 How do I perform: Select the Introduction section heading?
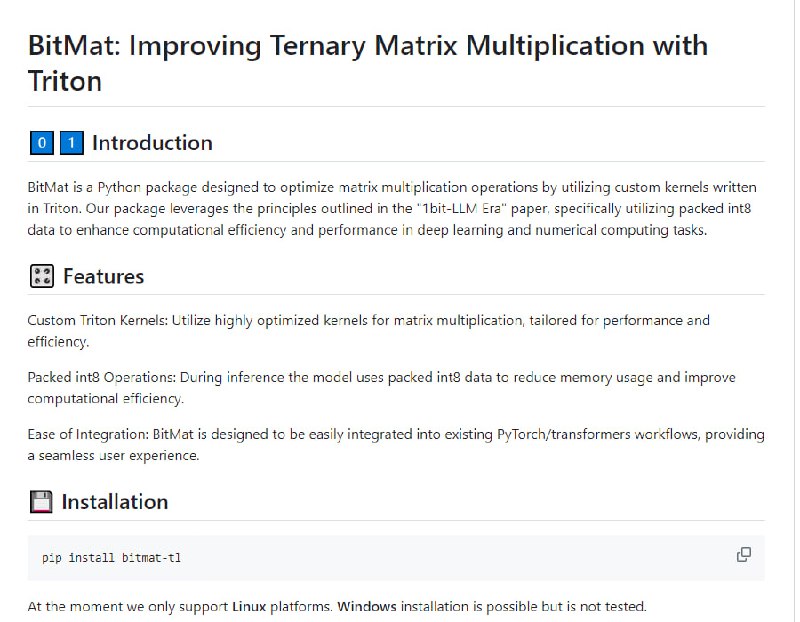(x=152, y=143)
